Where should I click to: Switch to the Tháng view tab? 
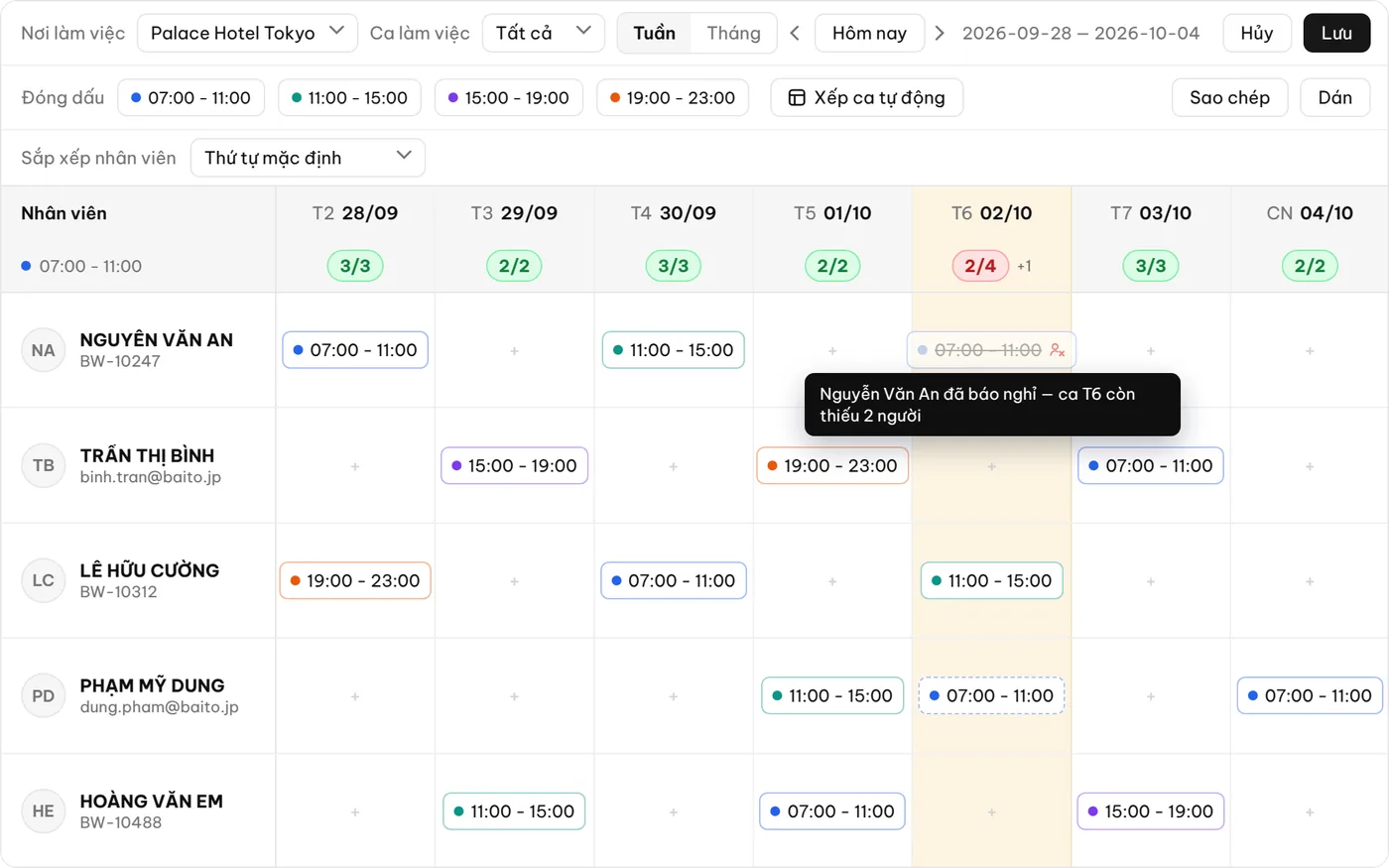coord(733,33)
